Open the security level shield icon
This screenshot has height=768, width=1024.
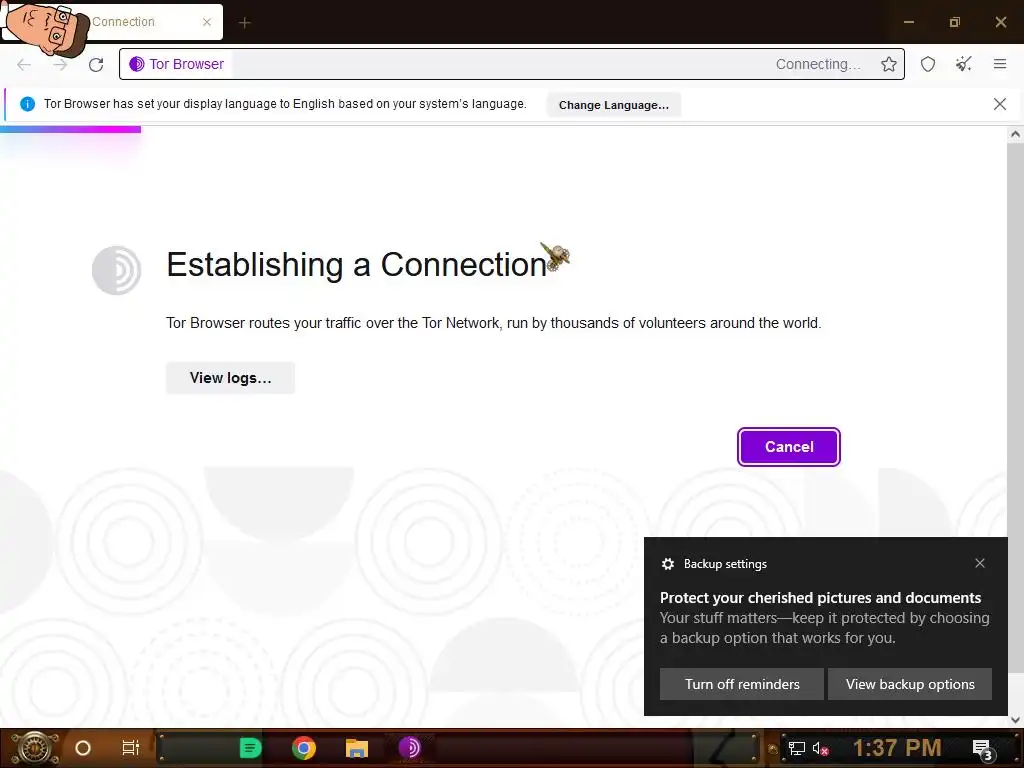(927, 64)
